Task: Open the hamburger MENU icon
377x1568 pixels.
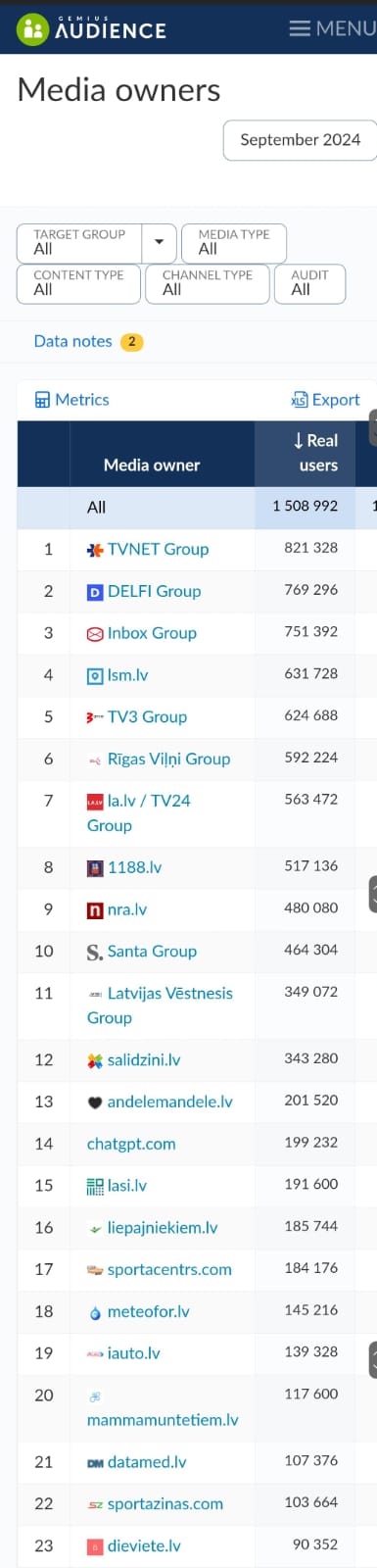Action: coord(300,28)
